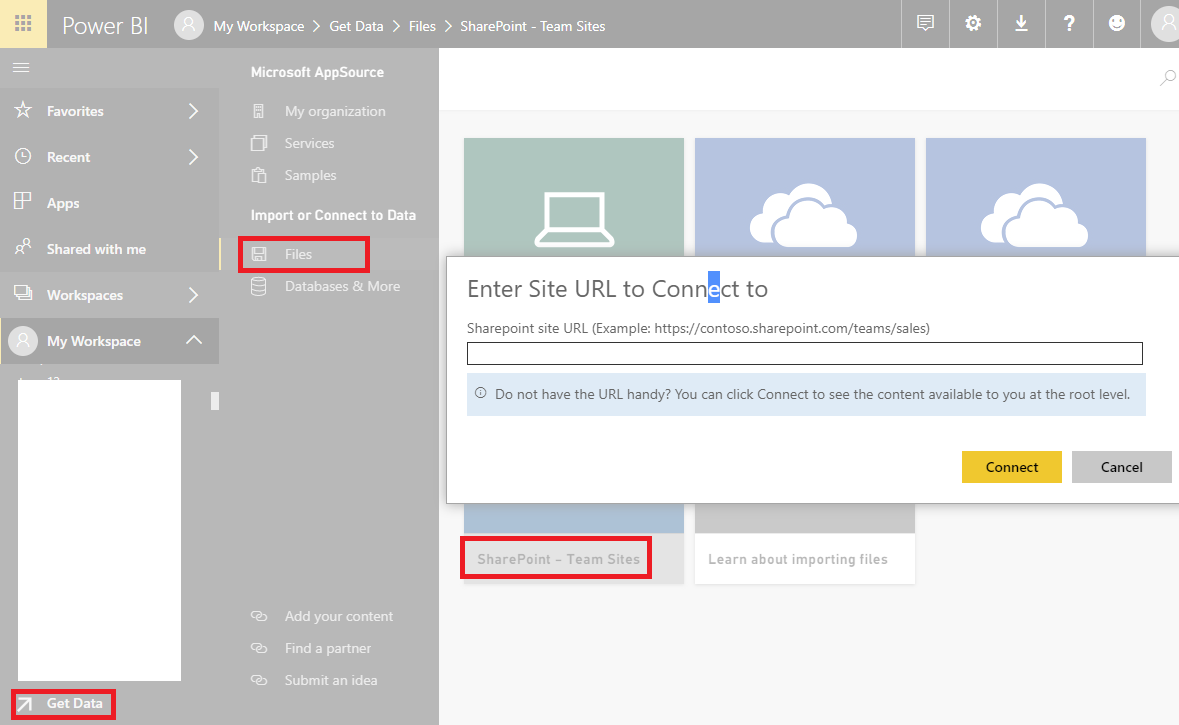This screenshot has width=1179, height=725.
Task: Select My organization under Microsoft AppSource
Action: point(335,111)
